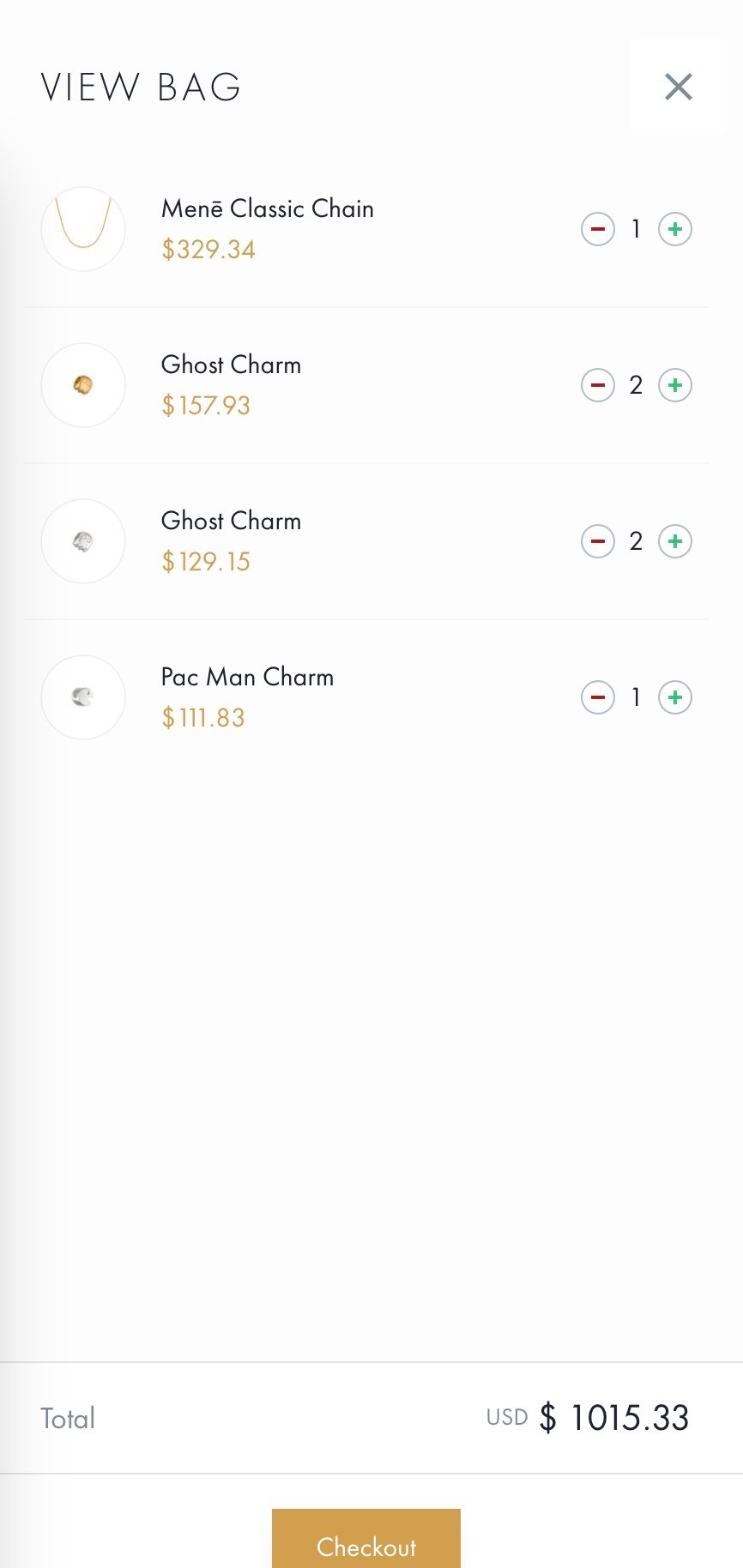Open the gold Ghost Charm thumbnail

pos(83,385)
